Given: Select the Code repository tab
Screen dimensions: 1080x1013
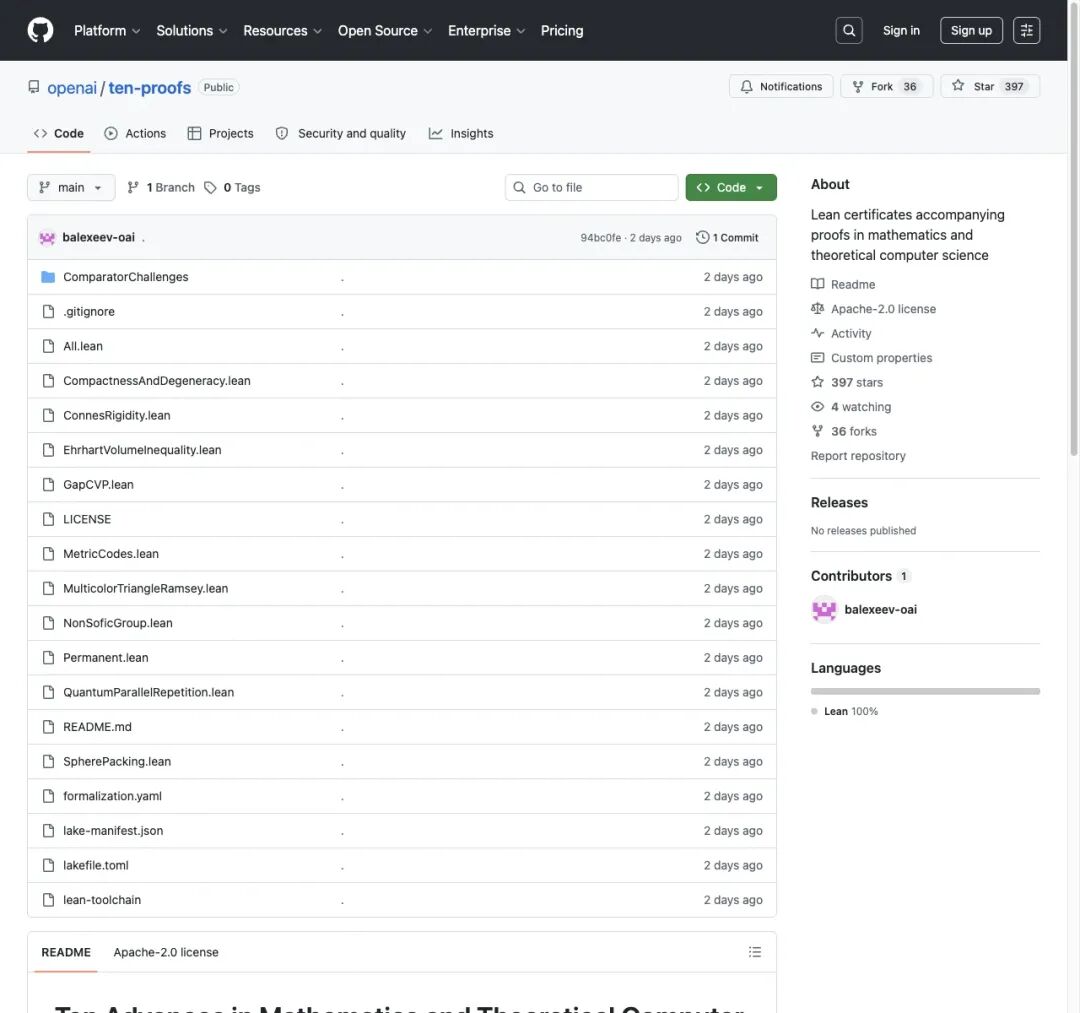Looking at the screenshot, I should pos(59,134).
